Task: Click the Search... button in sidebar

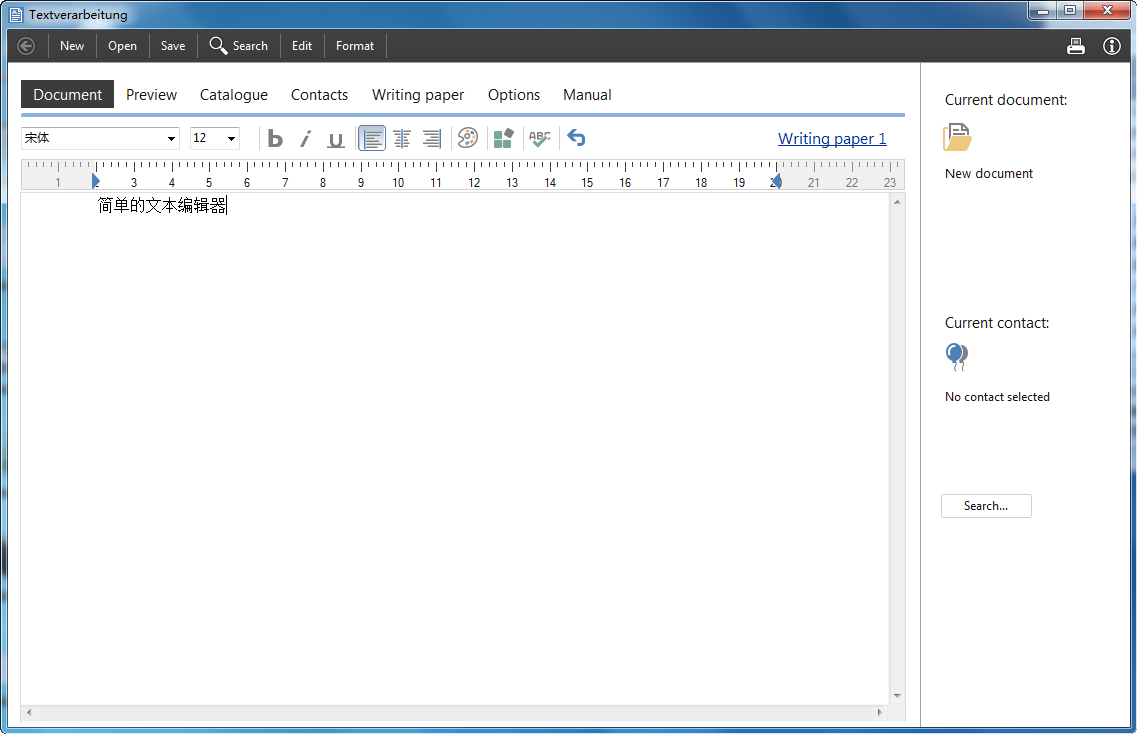Action: pos(986,506)
